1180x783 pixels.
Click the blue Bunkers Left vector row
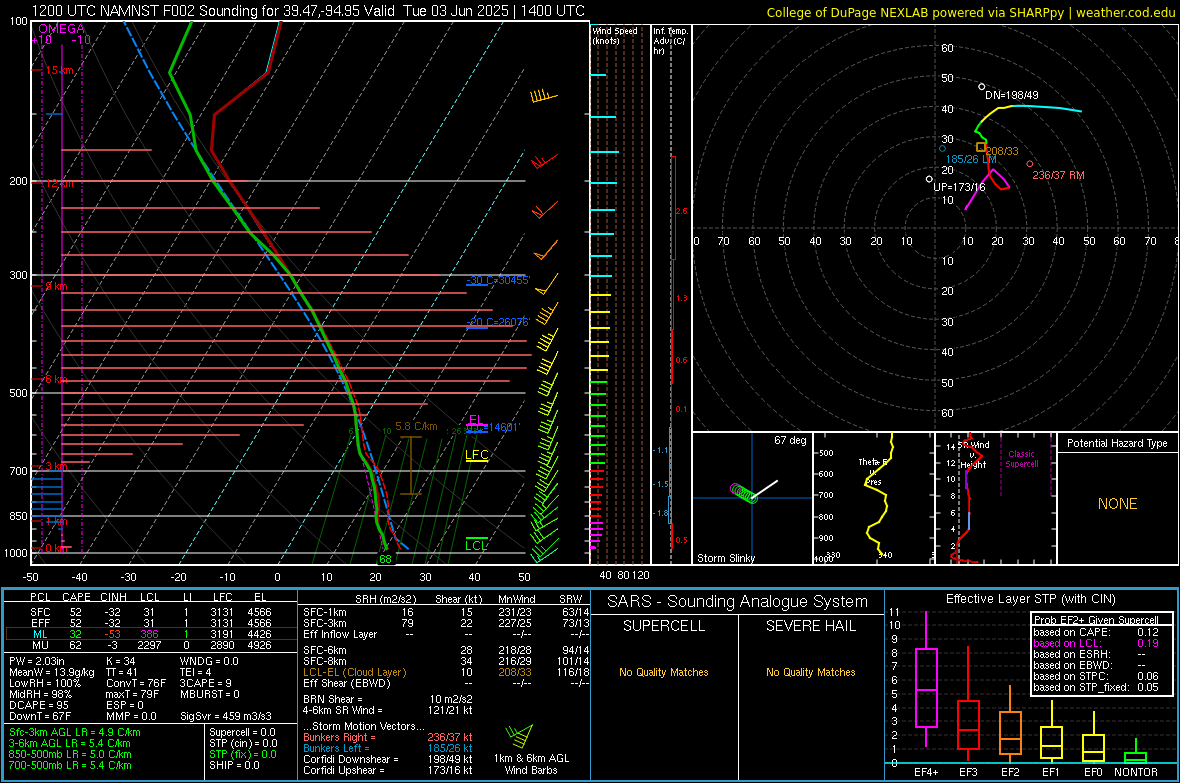point(388,748)
